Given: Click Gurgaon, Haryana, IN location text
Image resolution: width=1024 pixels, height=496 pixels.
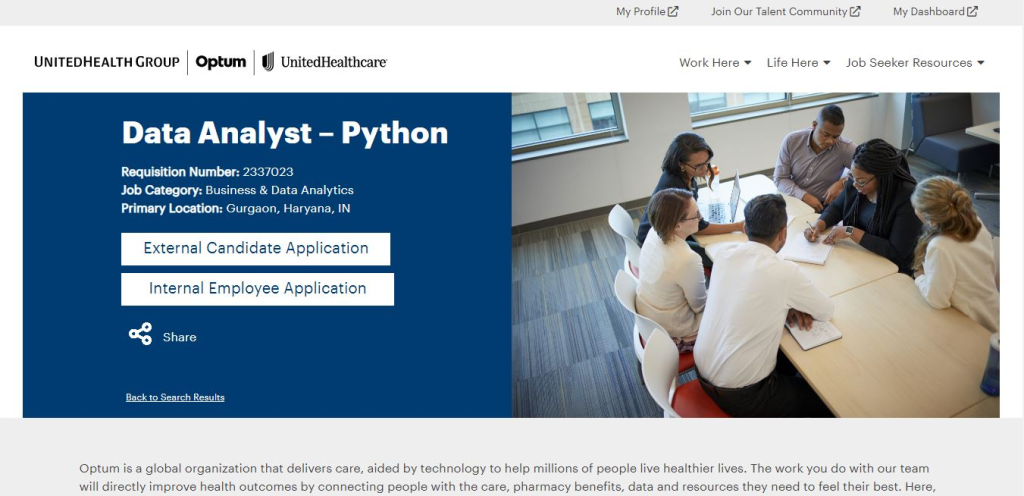Looking at the screenshot, I should pos(288,208).
